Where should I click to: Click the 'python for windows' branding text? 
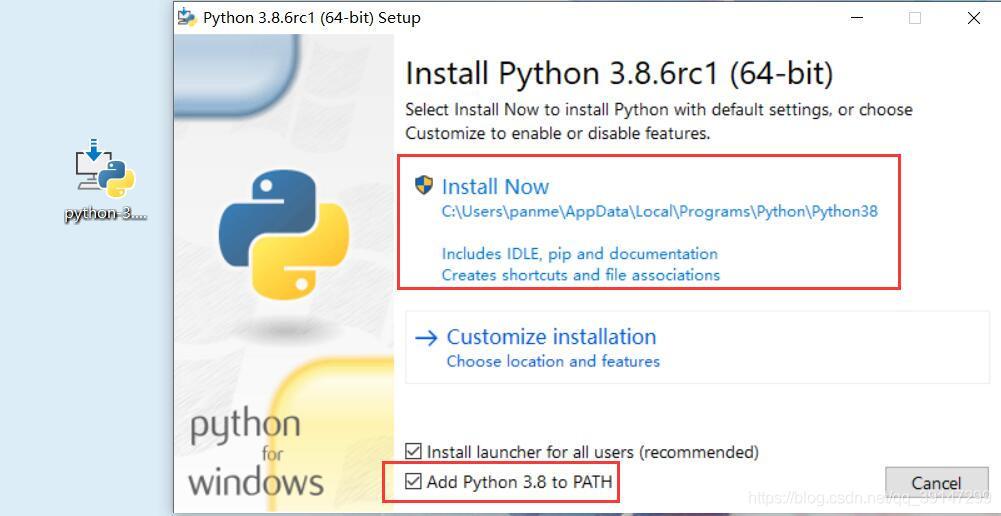click(255, 455)
